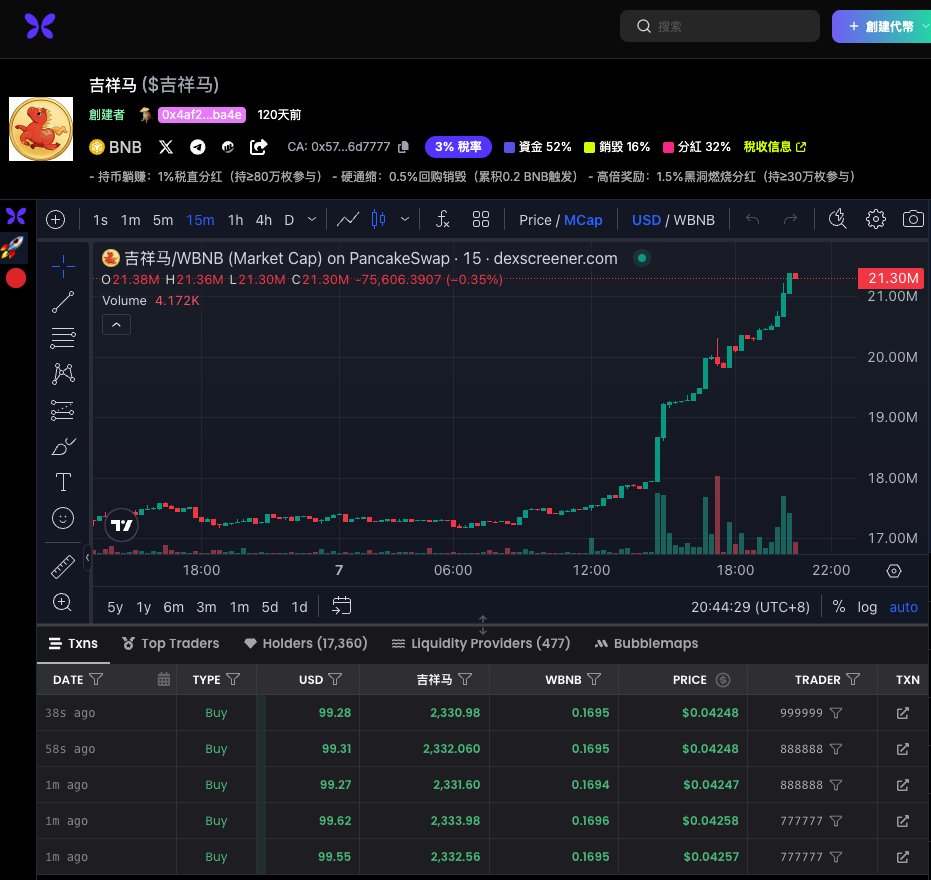Screen dimensions: 931x880
Task: Click the 創建代幣 create token button
Action: click(881, 26)
